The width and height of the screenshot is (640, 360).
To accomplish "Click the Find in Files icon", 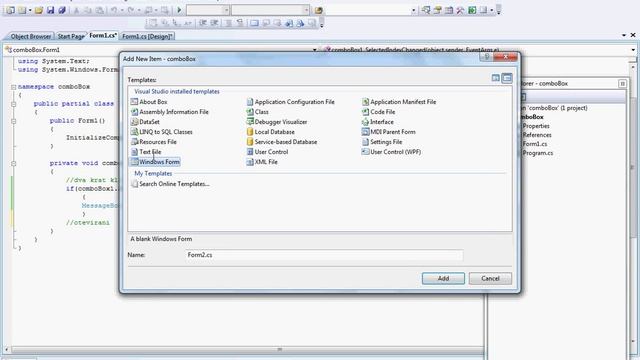I will 318,10.
